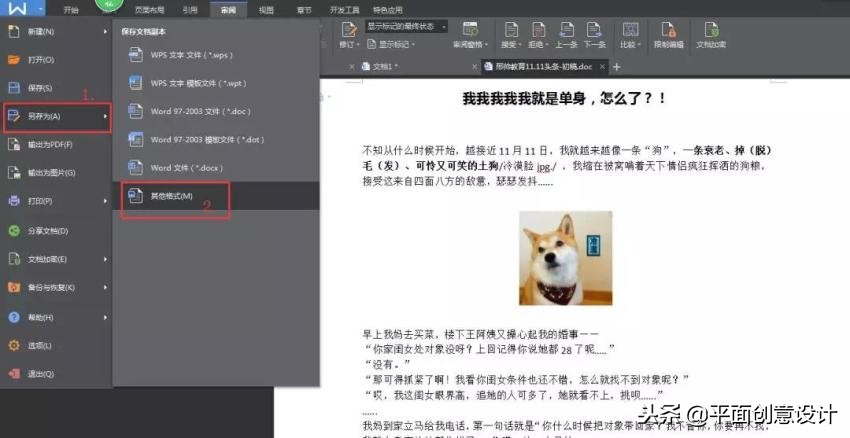Choose 打开(O) in the file menu

(56, 60)
